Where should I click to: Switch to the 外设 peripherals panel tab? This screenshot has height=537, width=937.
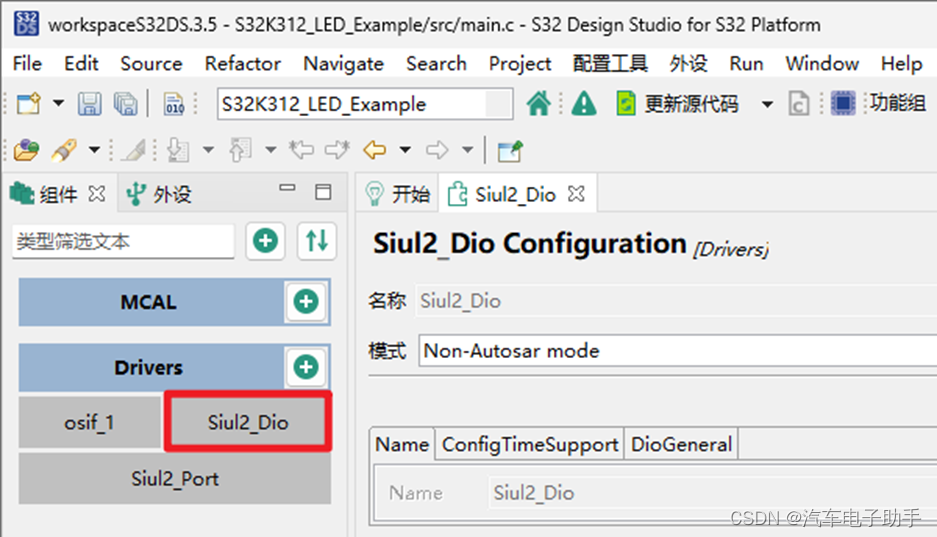[159, 194]
